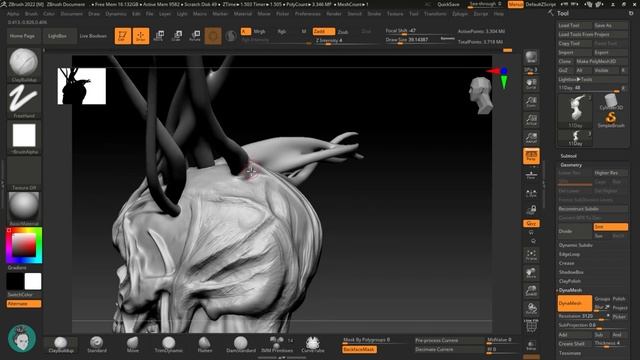Open the white BrushAlpha picker
This screenshot has height=360, width=640.
24,137
